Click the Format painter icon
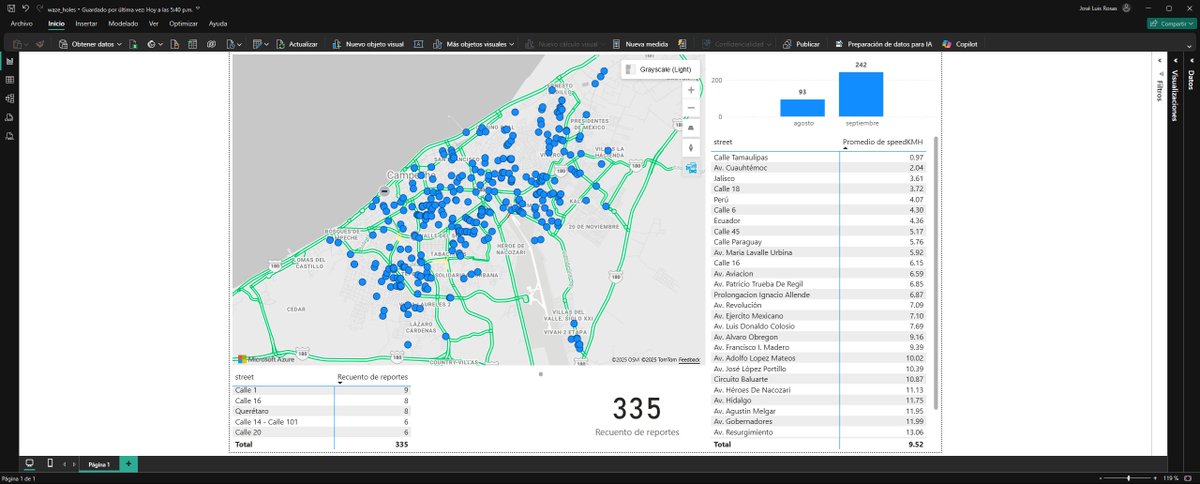This screenshot has width=1200, height=484. (x=40, y=44)
